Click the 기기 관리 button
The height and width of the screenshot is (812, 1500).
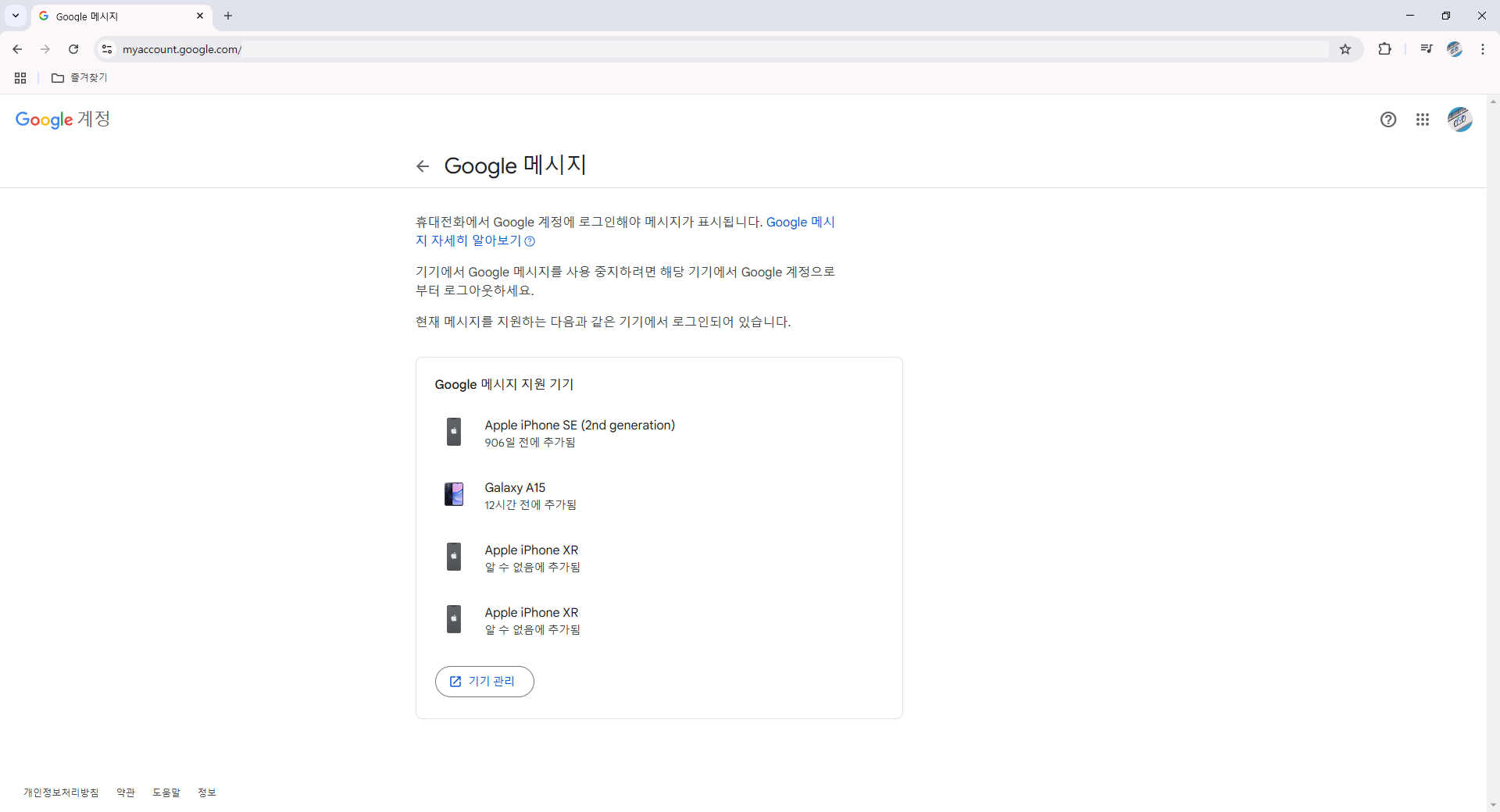tap(484, 682)
